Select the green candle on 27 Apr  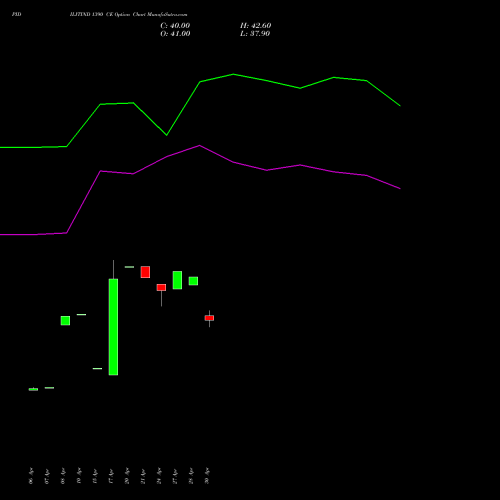pyautogui.click(x=177, y=280)
